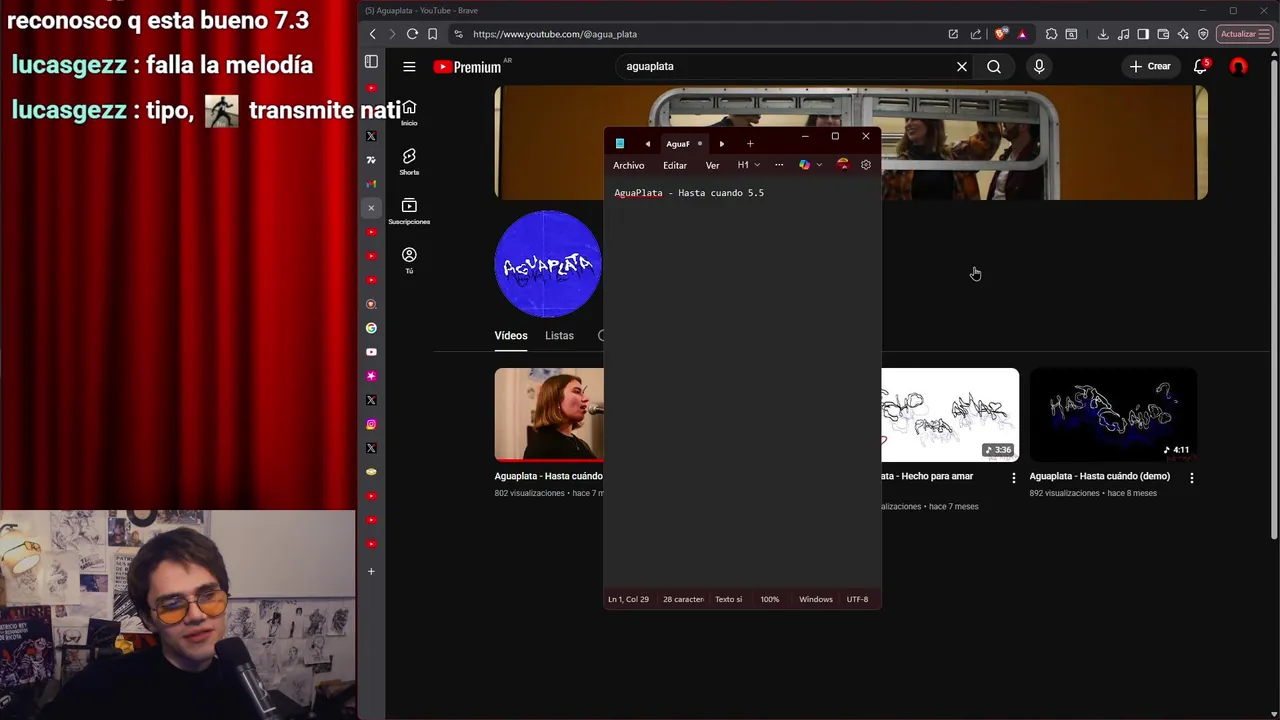Open the Tú section in the YouTube sidebar

[x=409, y=260]
